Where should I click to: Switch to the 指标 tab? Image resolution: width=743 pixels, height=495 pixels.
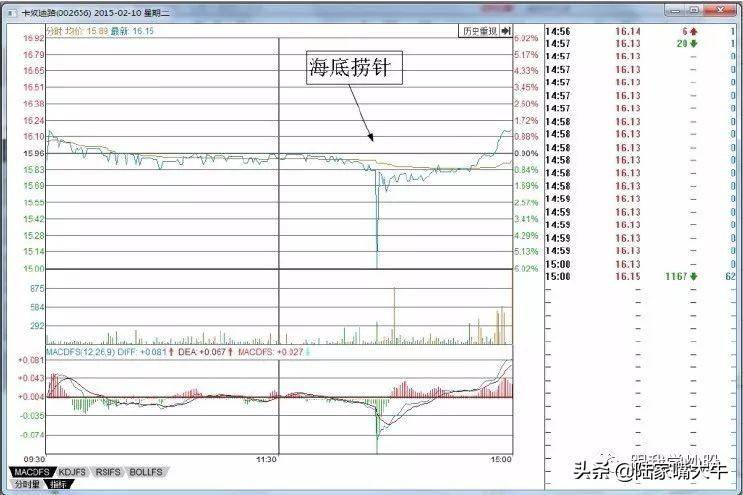(59, 484)
